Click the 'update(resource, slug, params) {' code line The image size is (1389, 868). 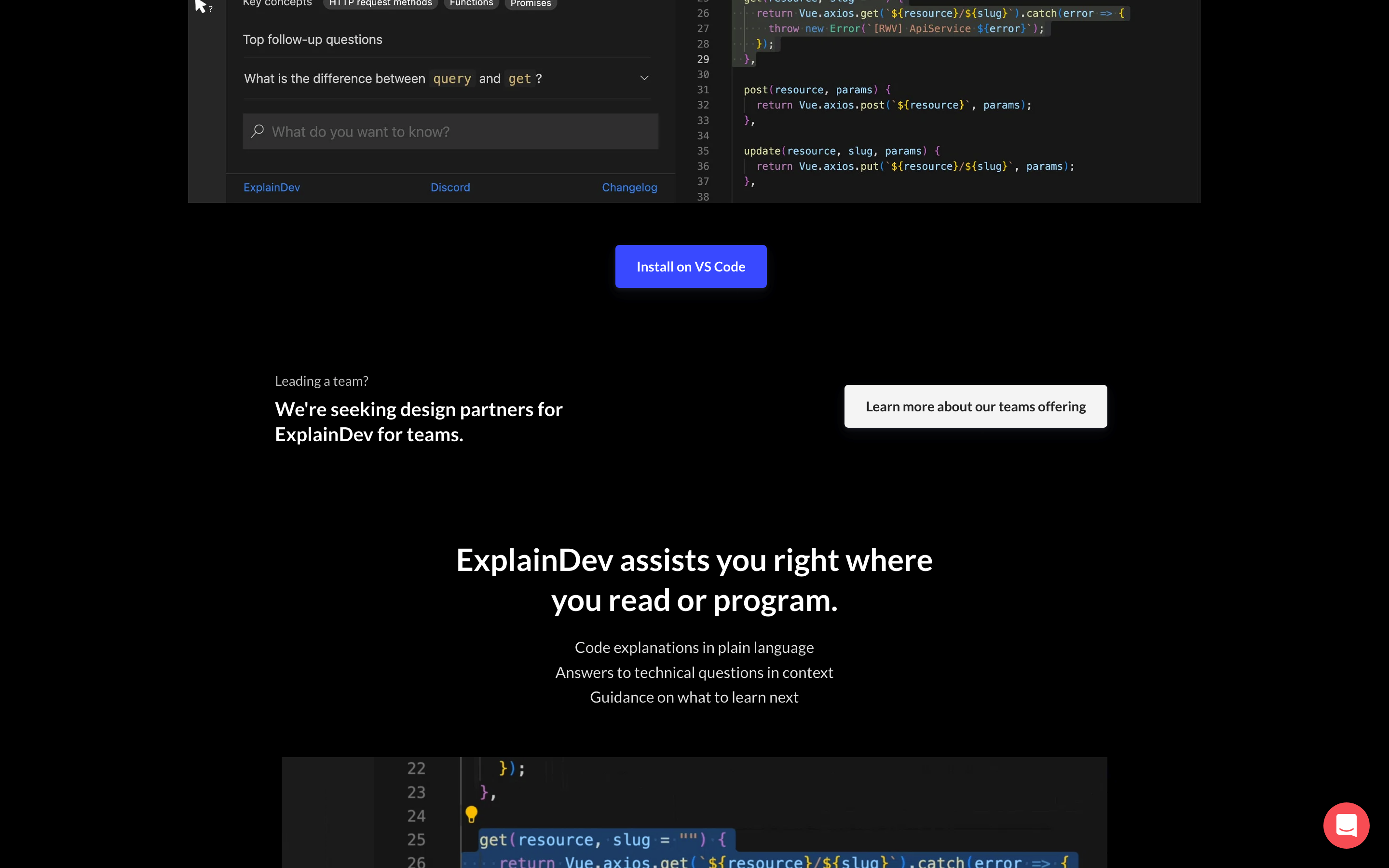[x=842, y=151]
